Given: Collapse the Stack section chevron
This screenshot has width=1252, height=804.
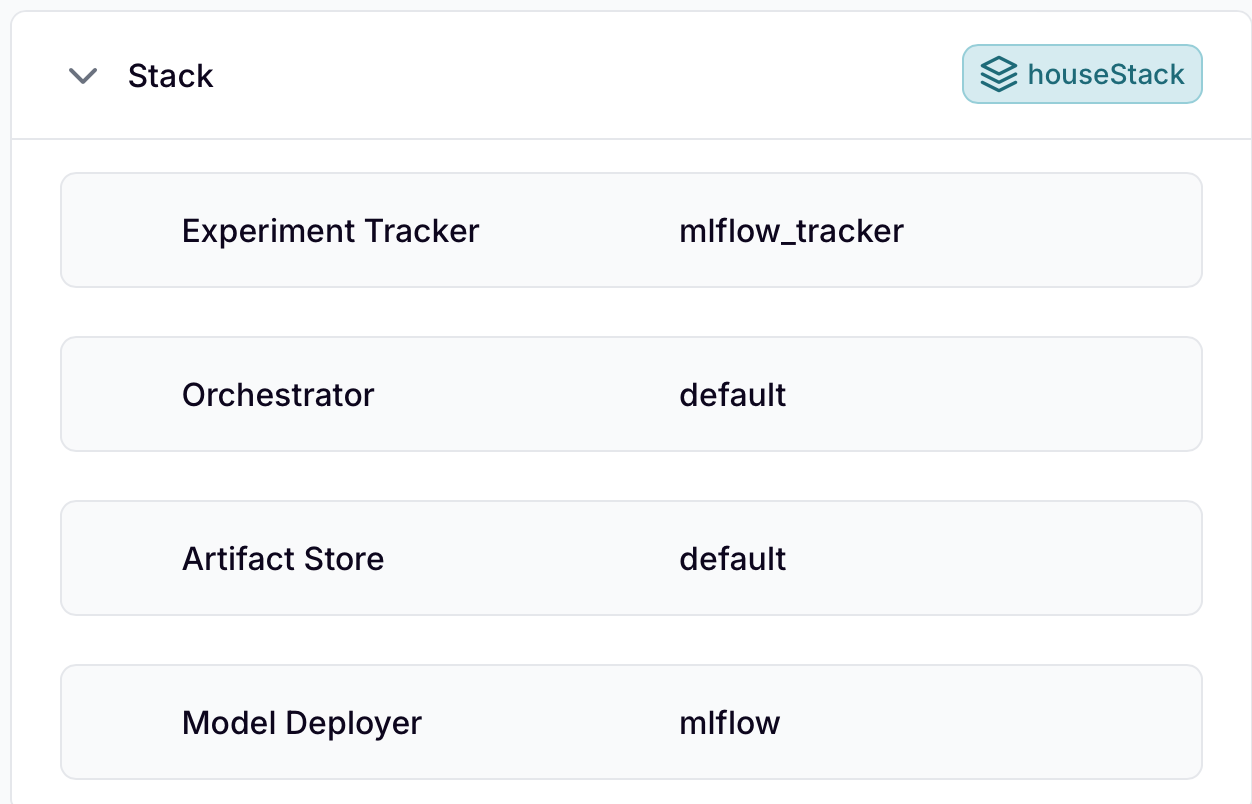Looking at the screenshot, I should [x=82, y=76].
